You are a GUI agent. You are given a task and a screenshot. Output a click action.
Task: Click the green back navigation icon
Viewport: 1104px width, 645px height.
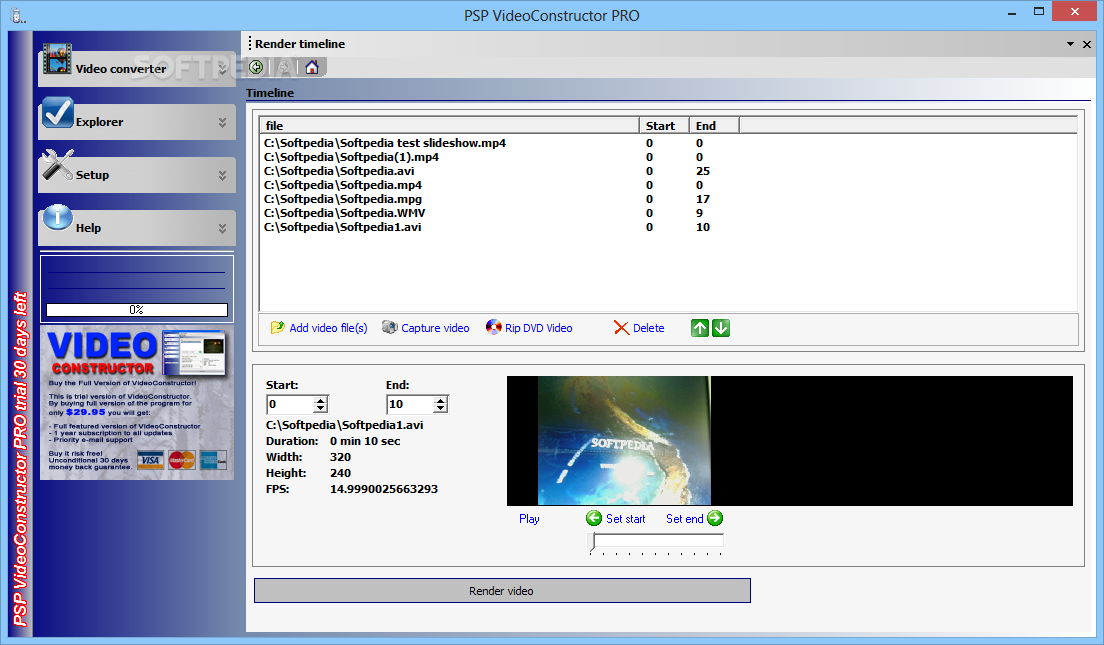pyautogui.click(x=256, y=67)
